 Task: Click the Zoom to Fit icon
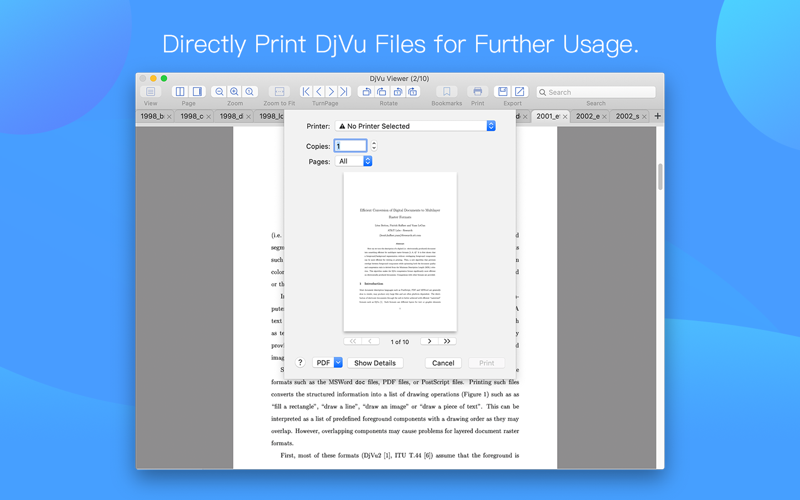(280, 92)
